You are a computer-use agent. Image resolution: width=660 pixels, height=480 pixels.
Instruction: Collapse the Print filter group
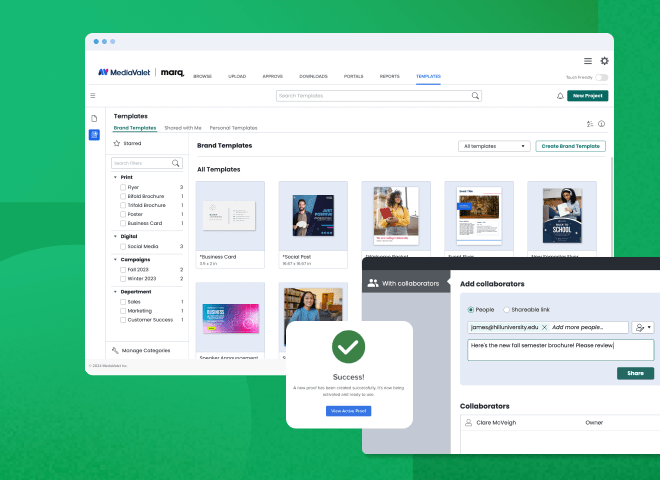coord(115,177)
